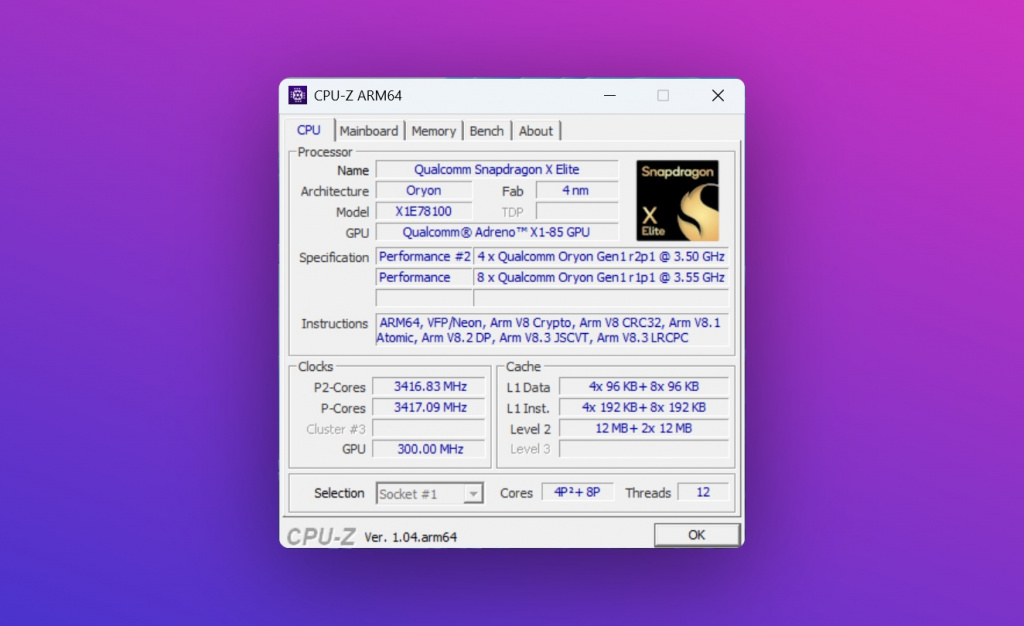Click the GPU clock 300.00 MHz field
Image resolution: width=1024 pixels, height=626 pixels.
(x=429, y=449)
